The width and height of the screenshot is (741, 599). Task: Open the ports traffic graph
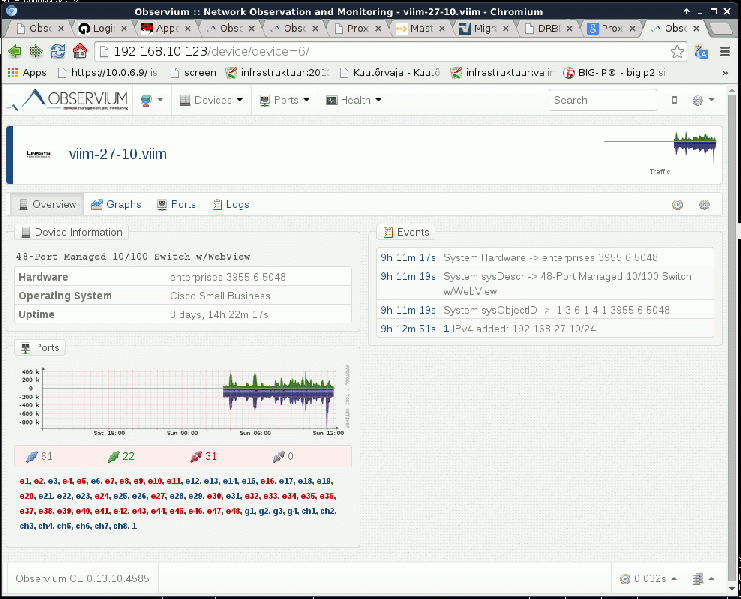point(184,400)
